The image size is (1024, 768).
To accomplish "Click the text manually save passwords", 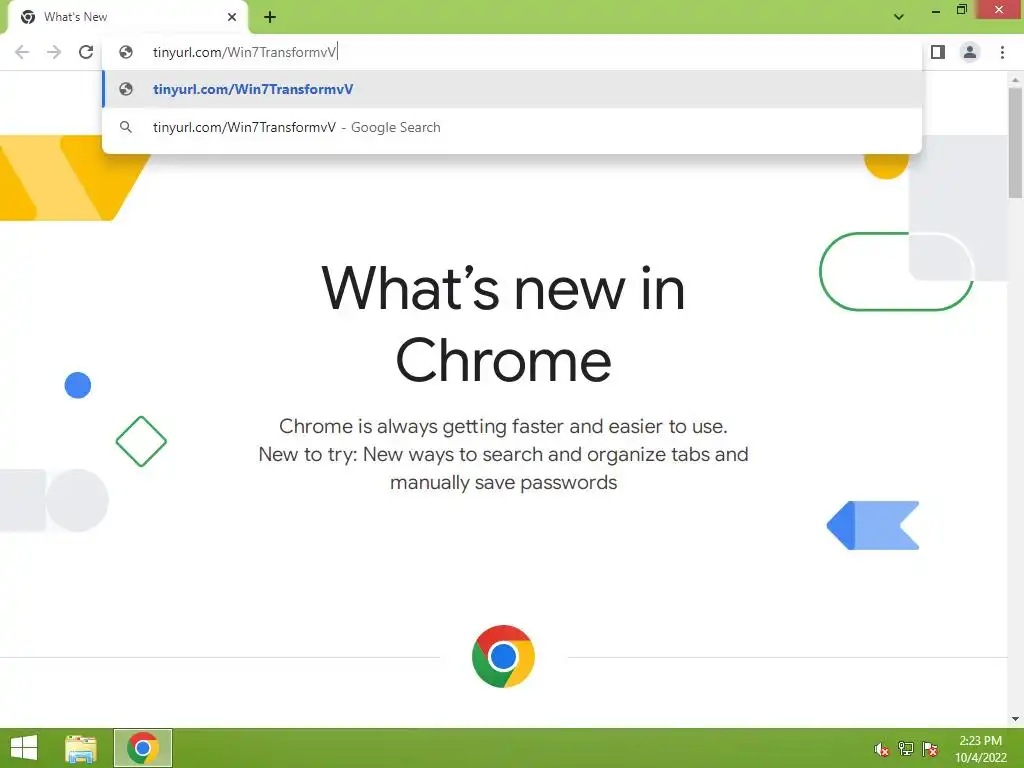I will point(504,483).
